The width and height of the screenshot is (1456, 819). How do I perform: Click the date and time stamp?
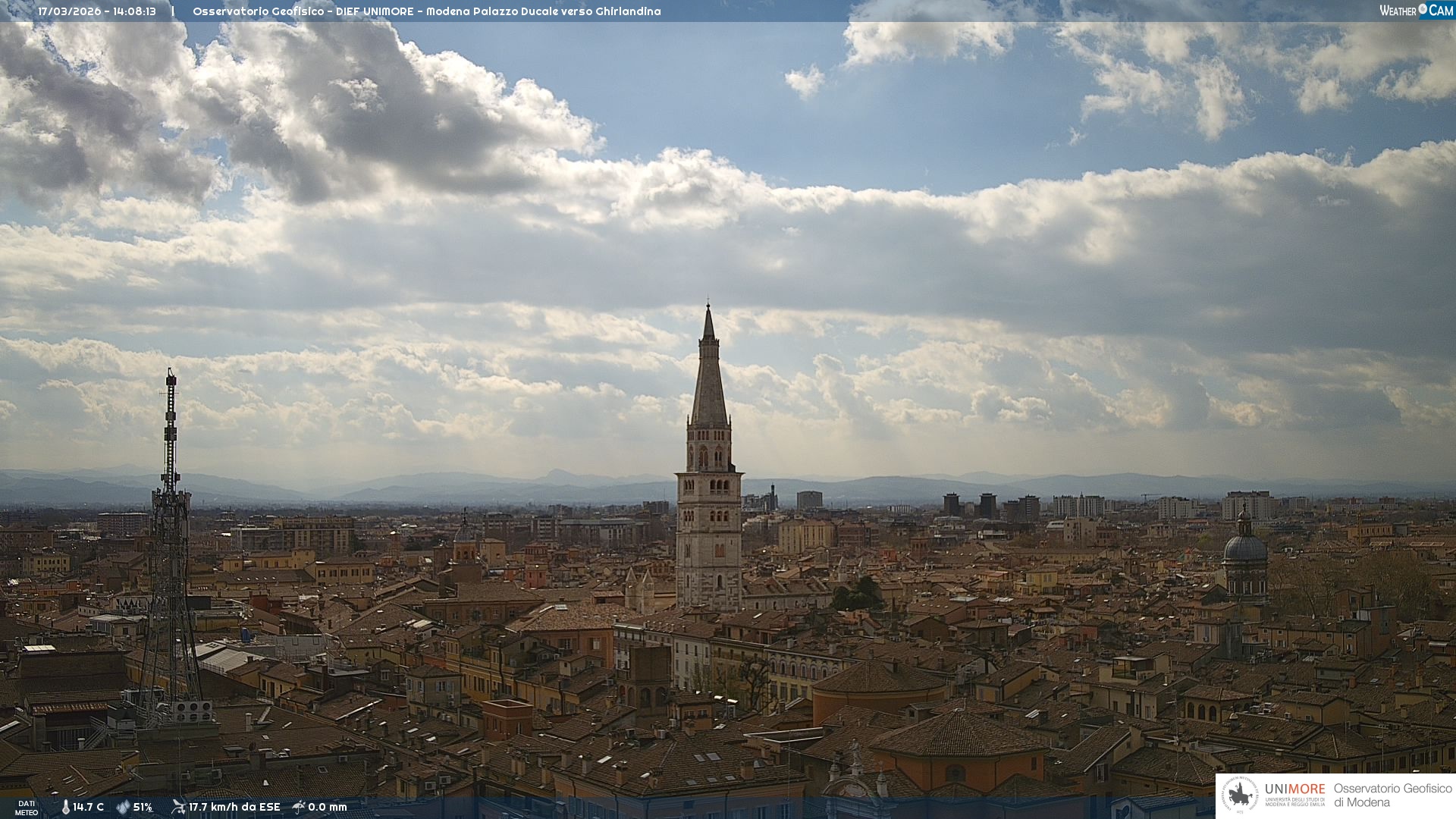(x=97, y=11)
